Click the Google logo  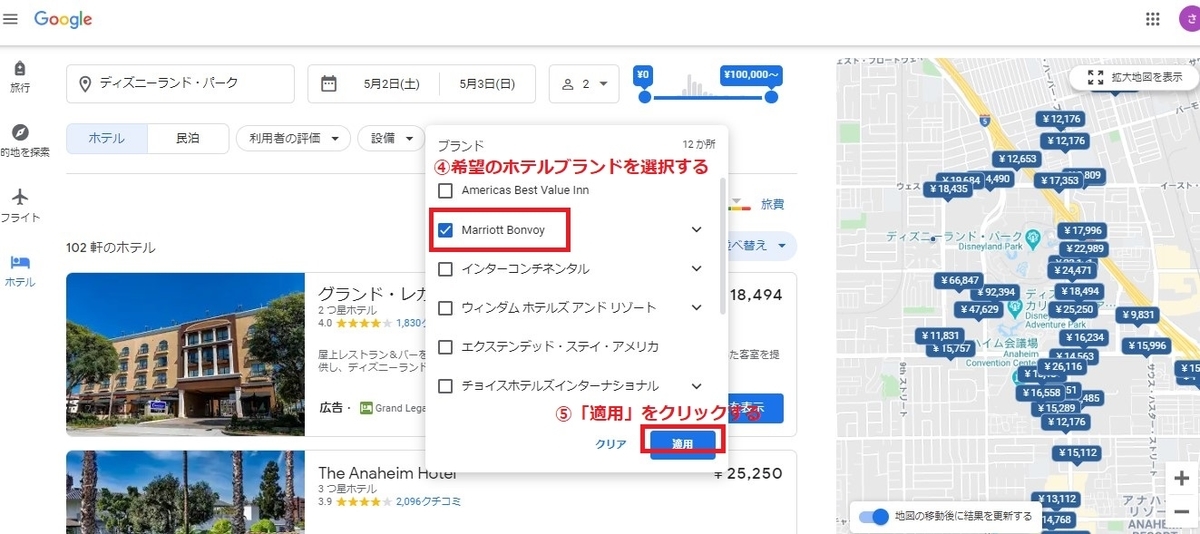pos(63,20)
